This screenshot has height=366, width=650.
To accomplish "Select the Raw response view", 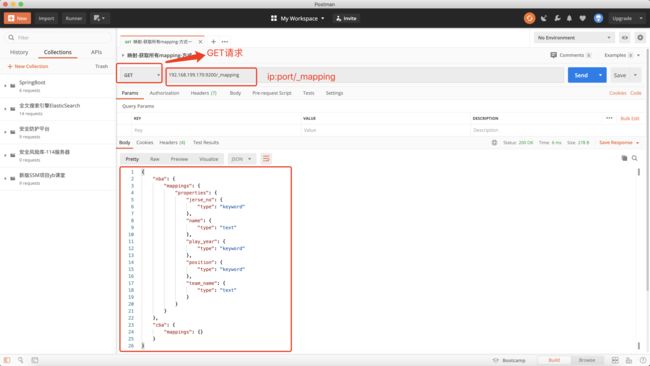I will point(155,159).
